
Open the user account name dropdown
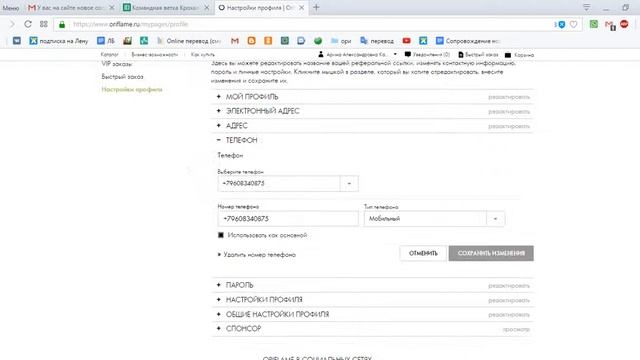tap(357, 54)
